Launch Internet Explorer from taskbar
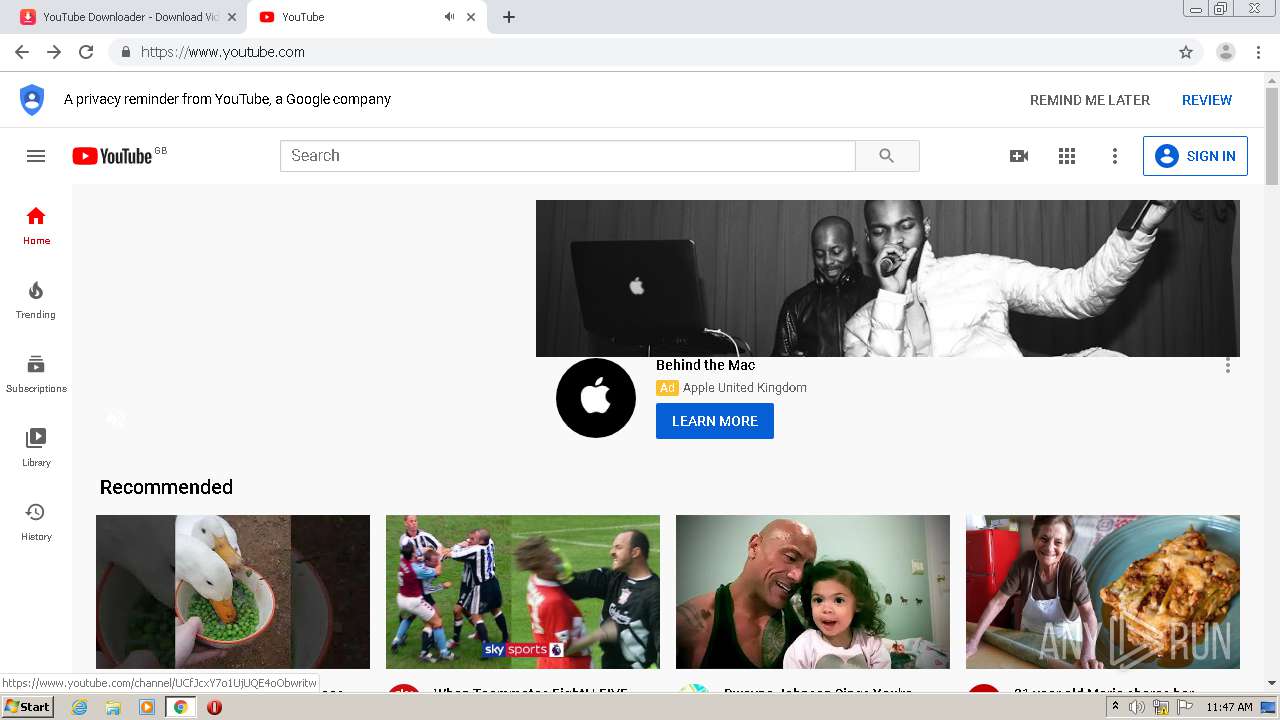 [79, 707]
